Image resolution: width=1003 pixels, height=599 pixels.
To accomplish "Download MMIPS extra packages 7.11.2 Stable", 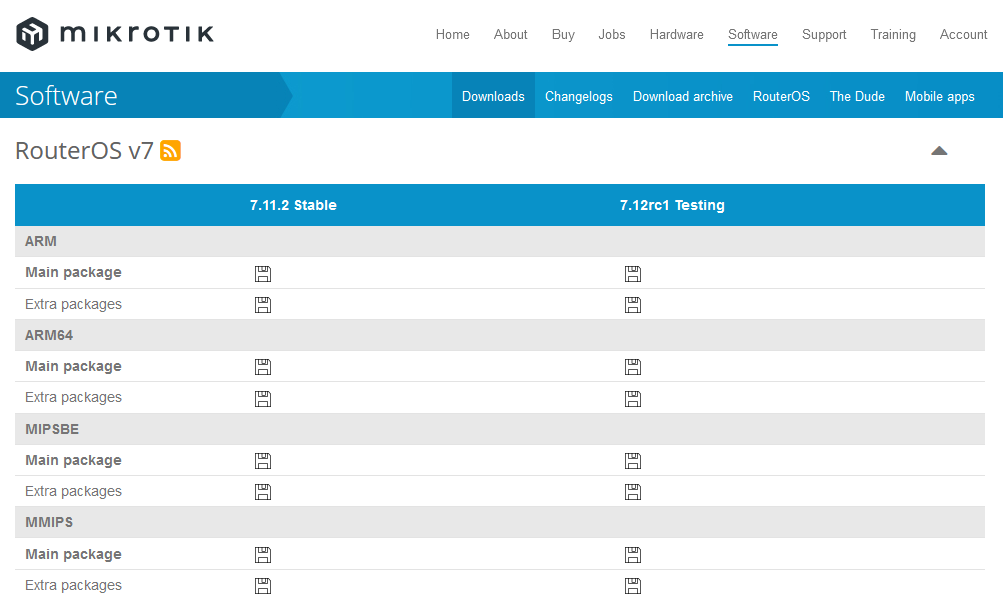I will 263,586.
